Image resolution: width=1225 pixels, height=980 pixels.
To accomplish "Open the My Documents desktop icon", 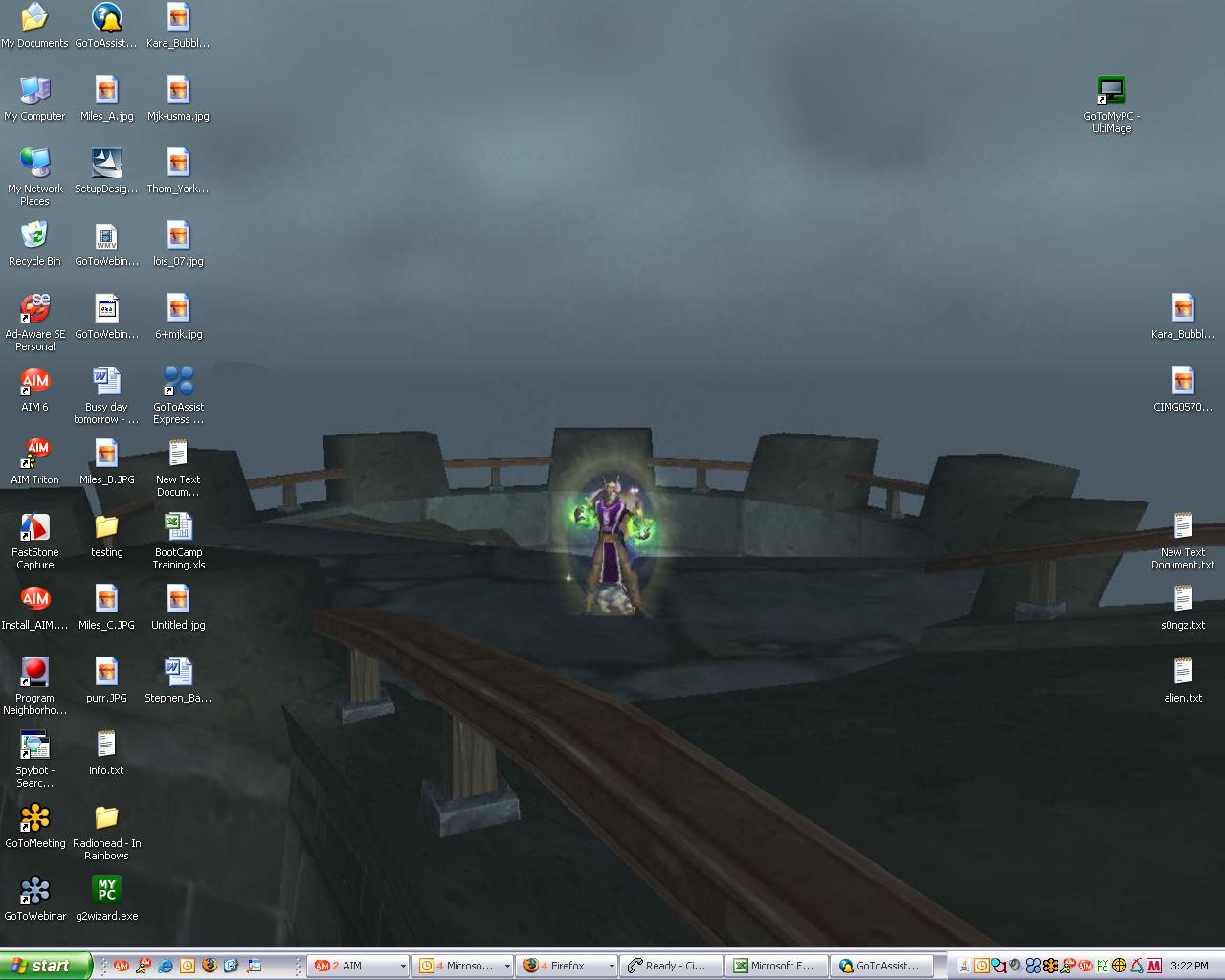I will click(34, 26).
